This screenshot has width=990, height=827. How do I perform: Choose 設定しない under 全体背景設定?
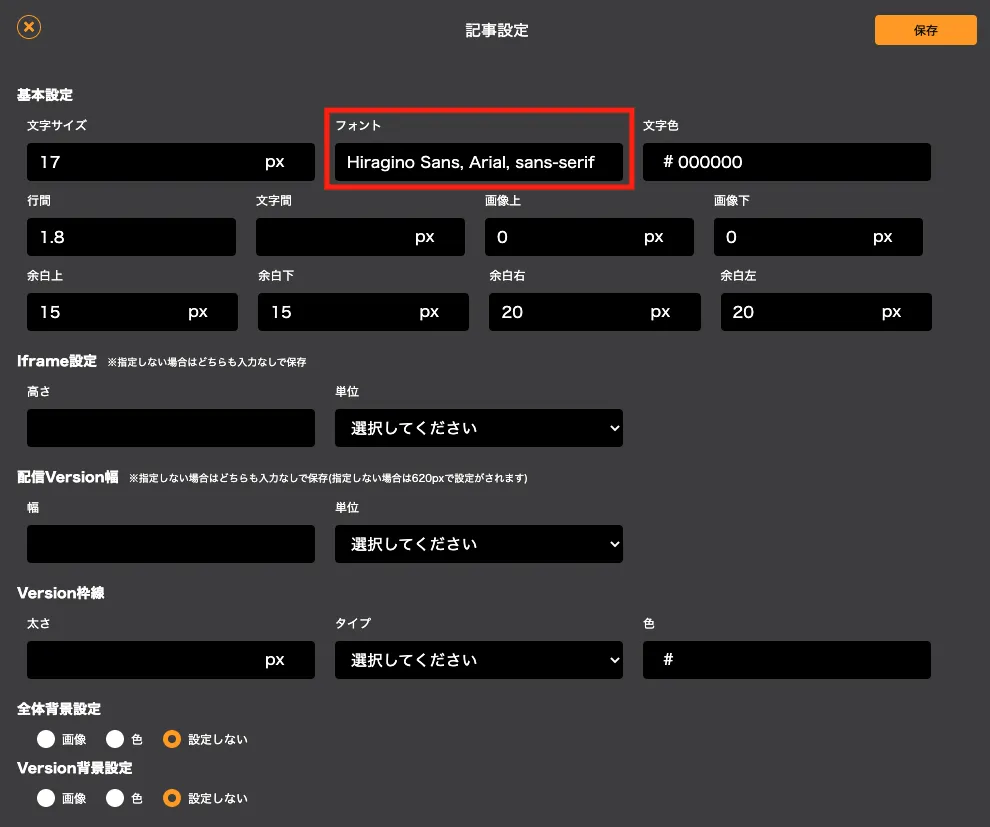point(172,739)
